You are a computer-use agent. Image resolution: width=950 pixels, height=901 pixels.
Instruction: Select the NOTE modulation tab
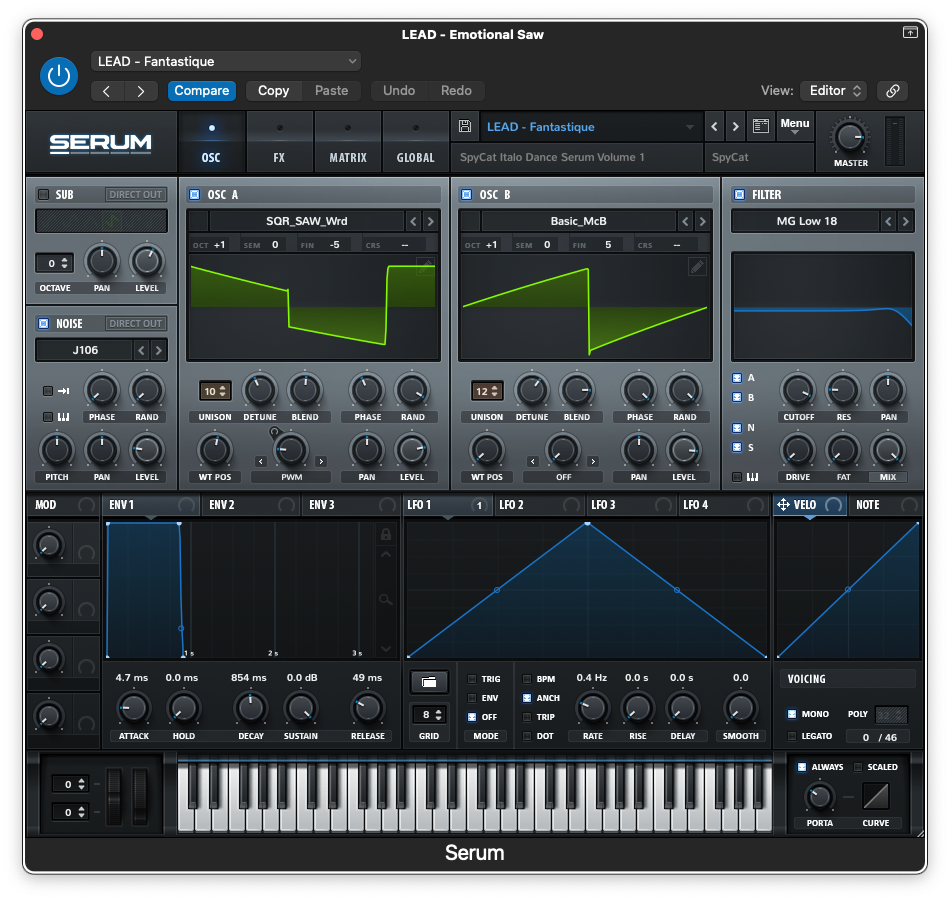(885, 505)
